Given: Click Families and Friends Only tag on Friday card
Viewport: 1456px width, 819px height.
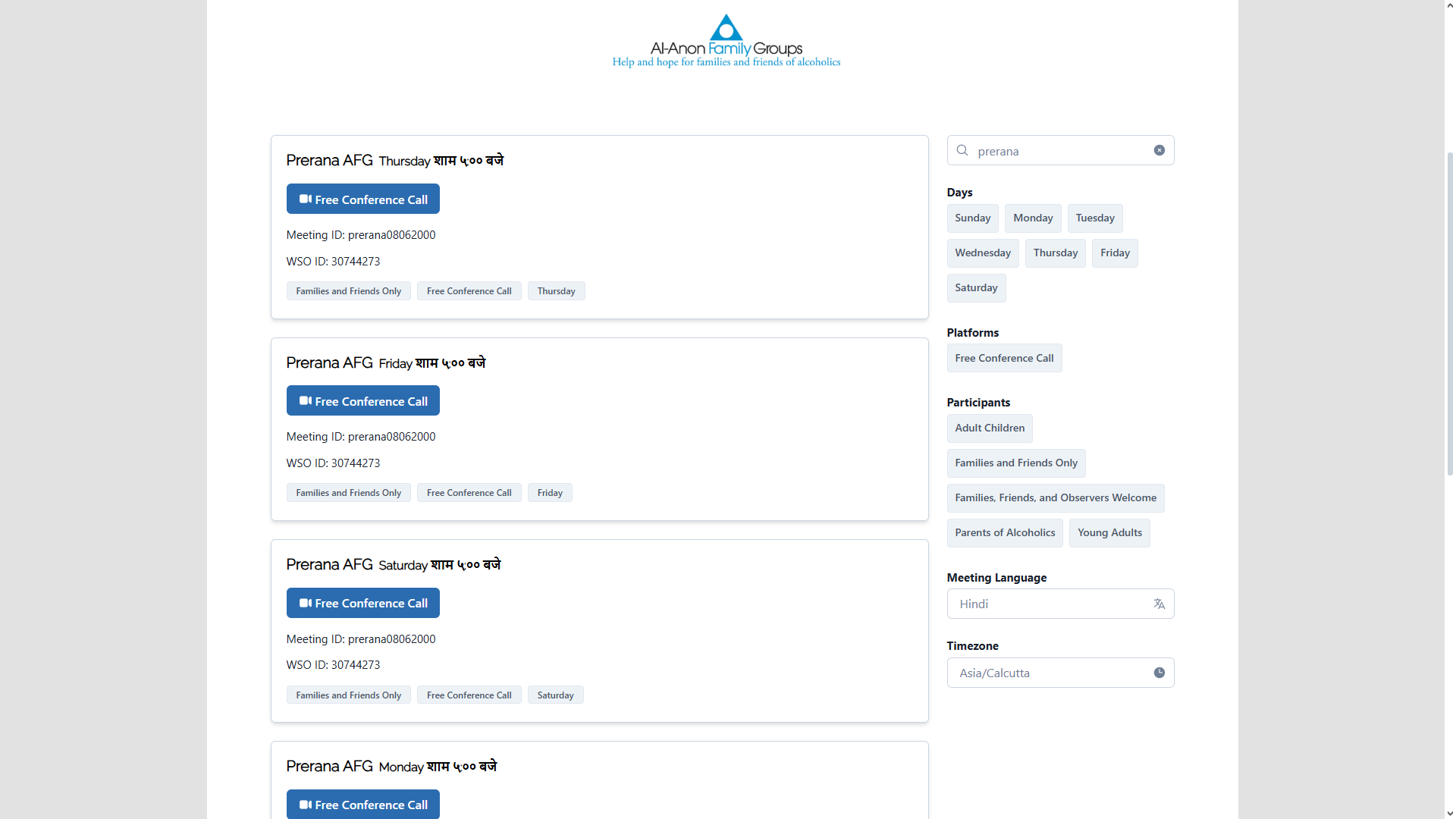Looking at the screenshot, I should 349,493.
